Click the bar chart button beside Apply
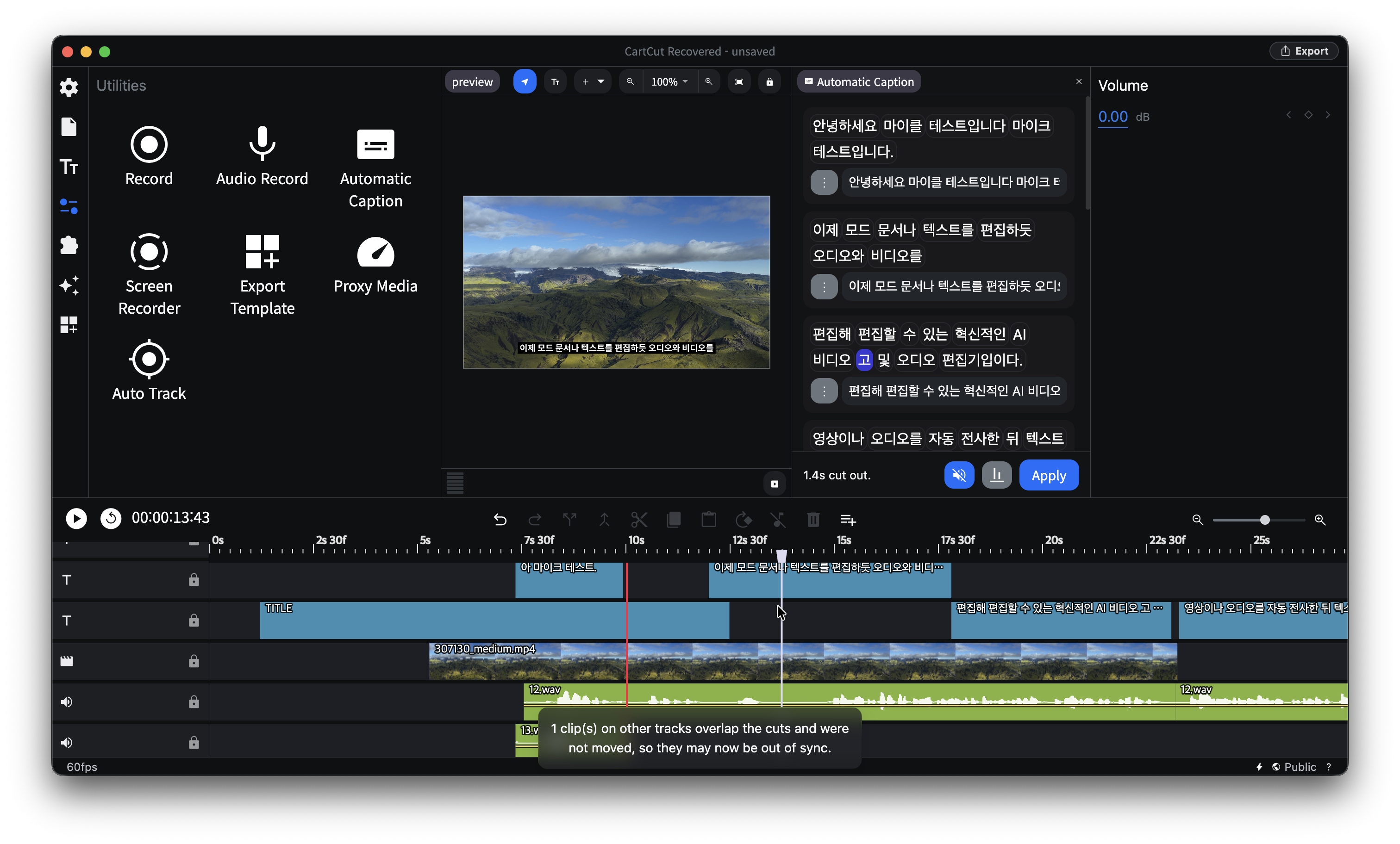 pos(997,475)
